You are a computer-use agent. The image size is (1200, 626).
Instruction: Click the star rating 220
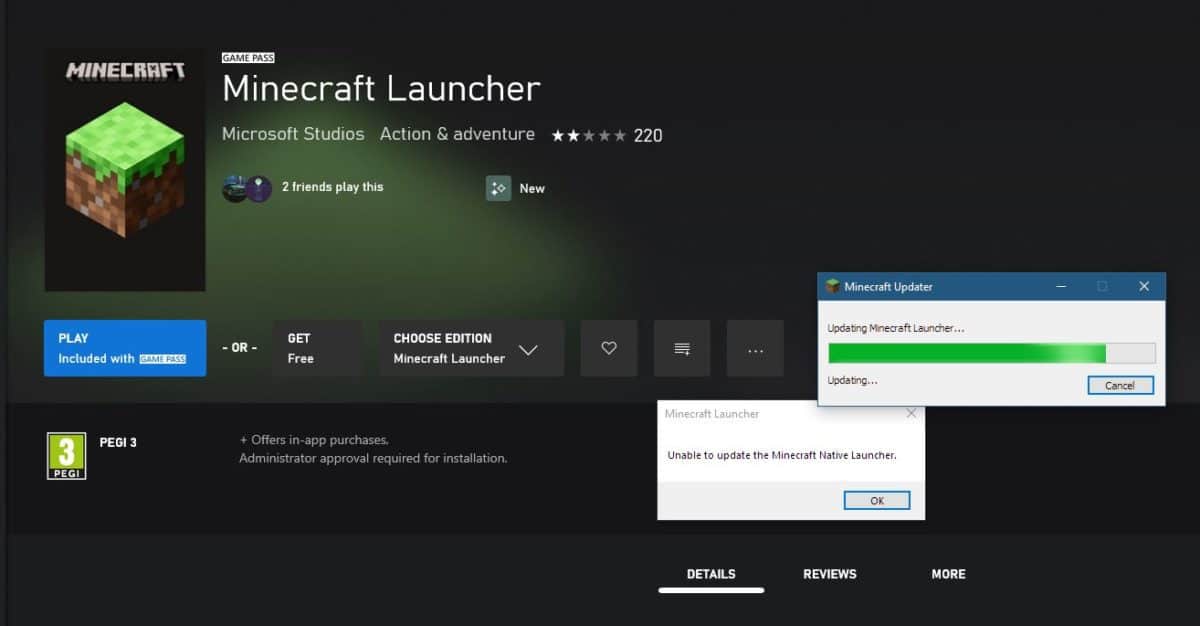point(606,135)
